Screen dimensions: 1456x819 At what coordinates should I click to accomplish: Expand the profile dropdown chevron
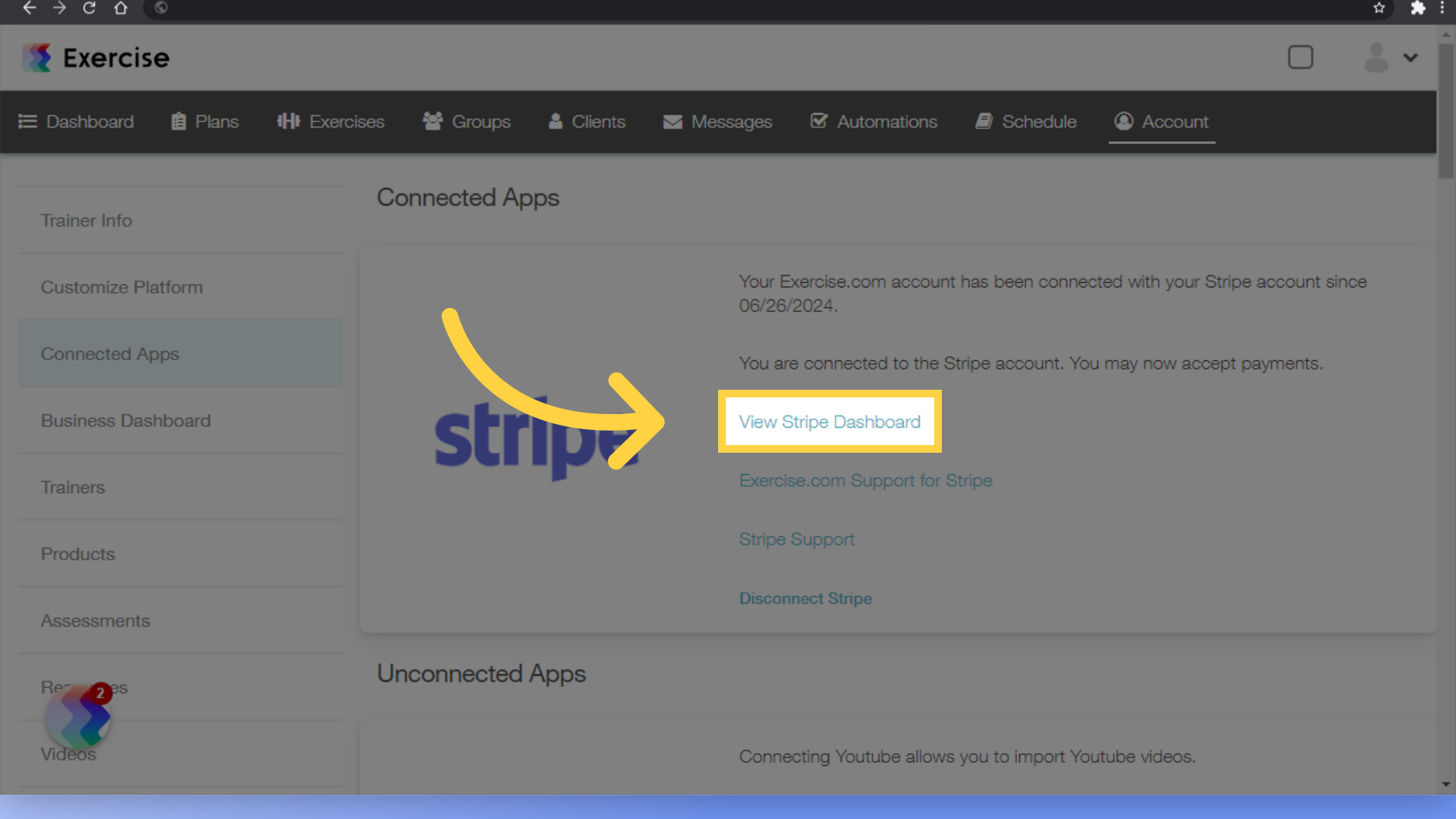1410,58
